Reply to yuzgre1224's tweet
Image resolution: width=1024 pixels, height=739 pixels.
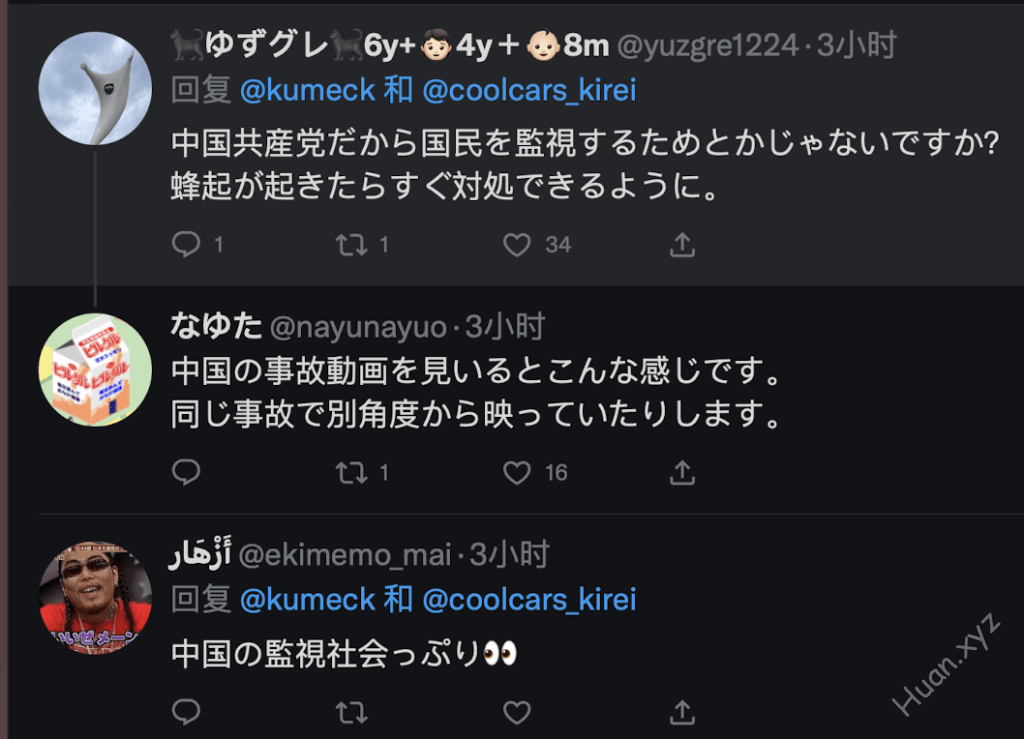pos(186,244)
